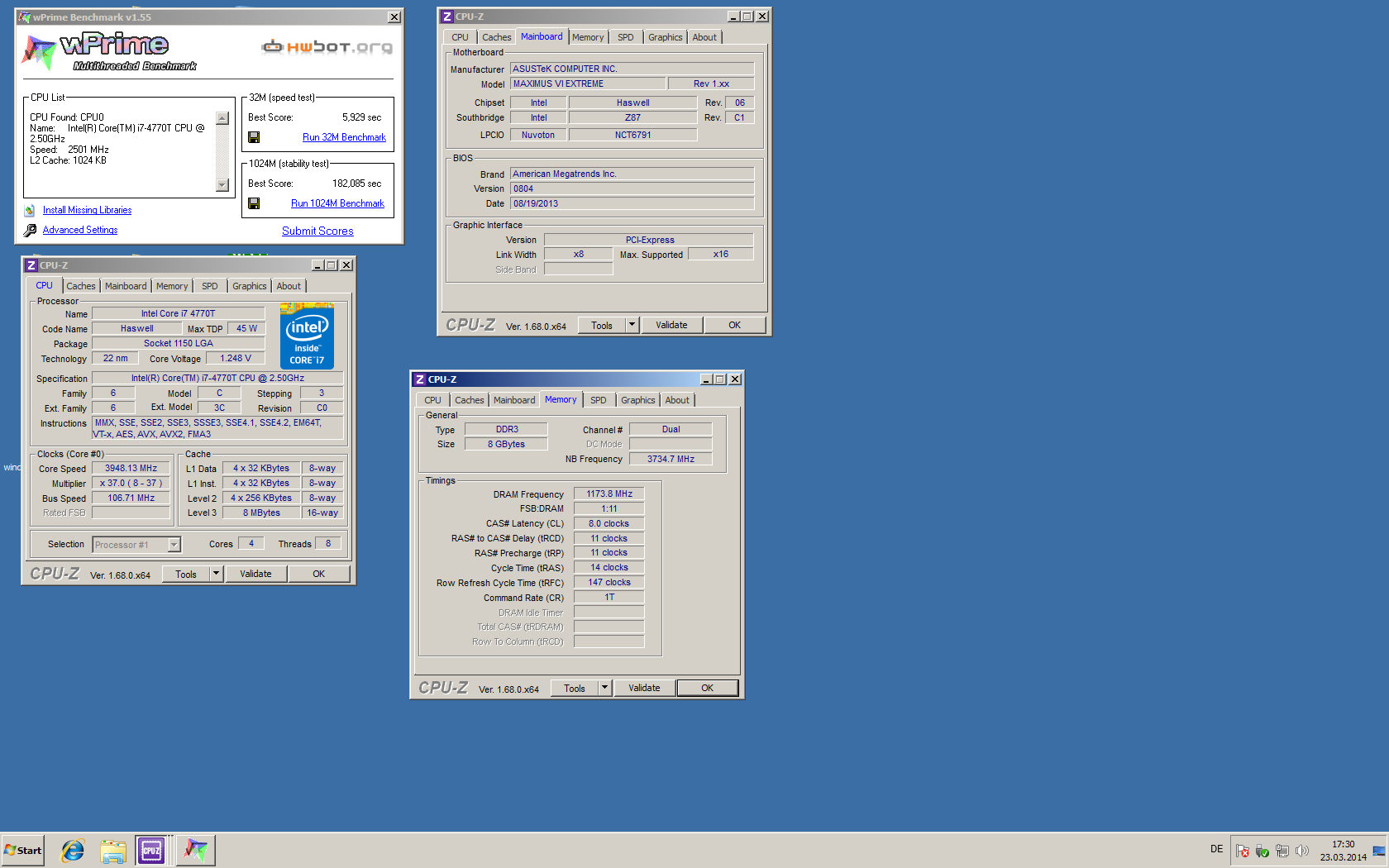Click the Install Missing Libraries link
This screenshot has height=868, width=1389.
pos(87,210)
